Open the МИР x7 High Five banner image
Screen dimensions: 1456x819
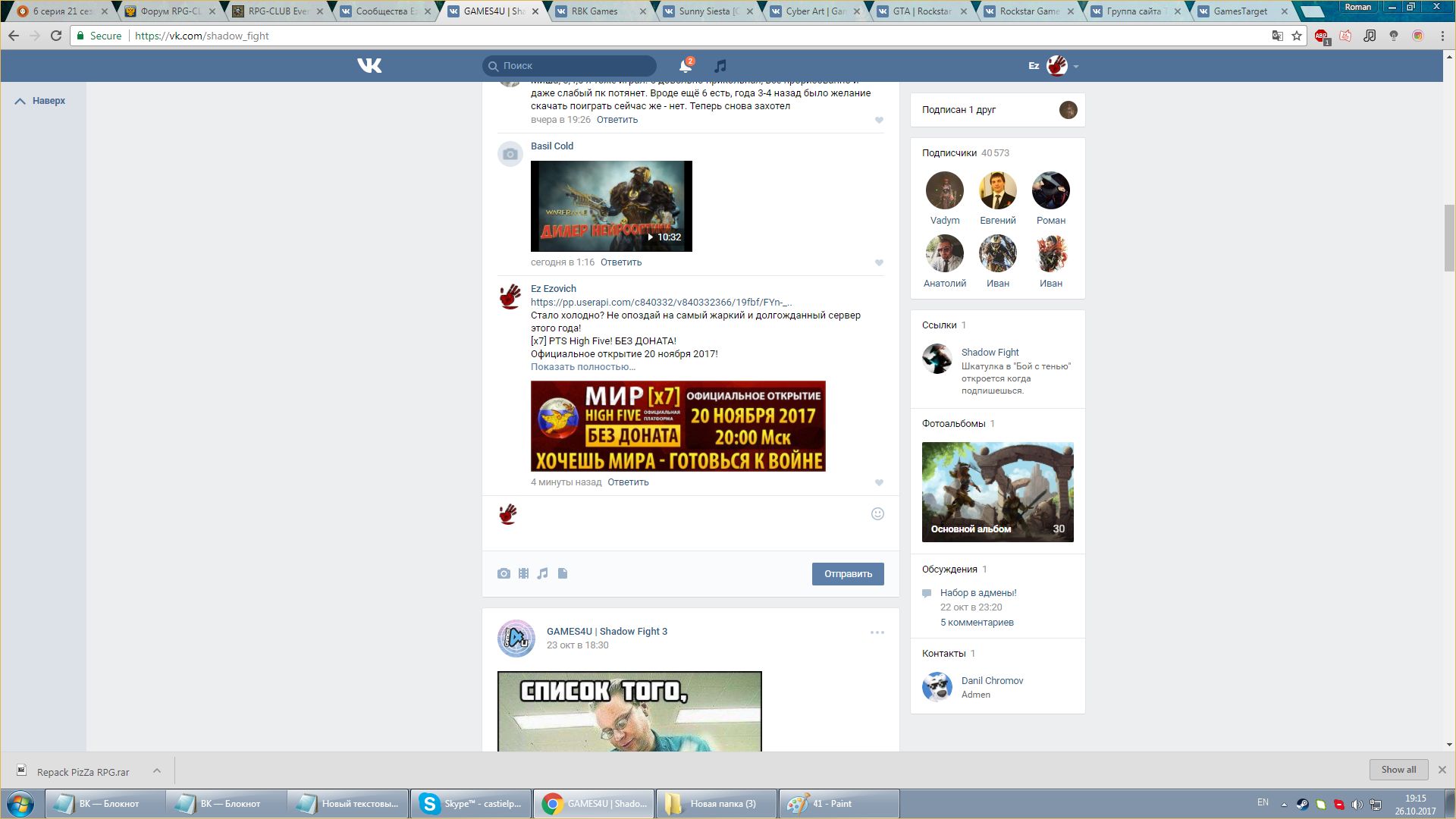pos(678,426)
